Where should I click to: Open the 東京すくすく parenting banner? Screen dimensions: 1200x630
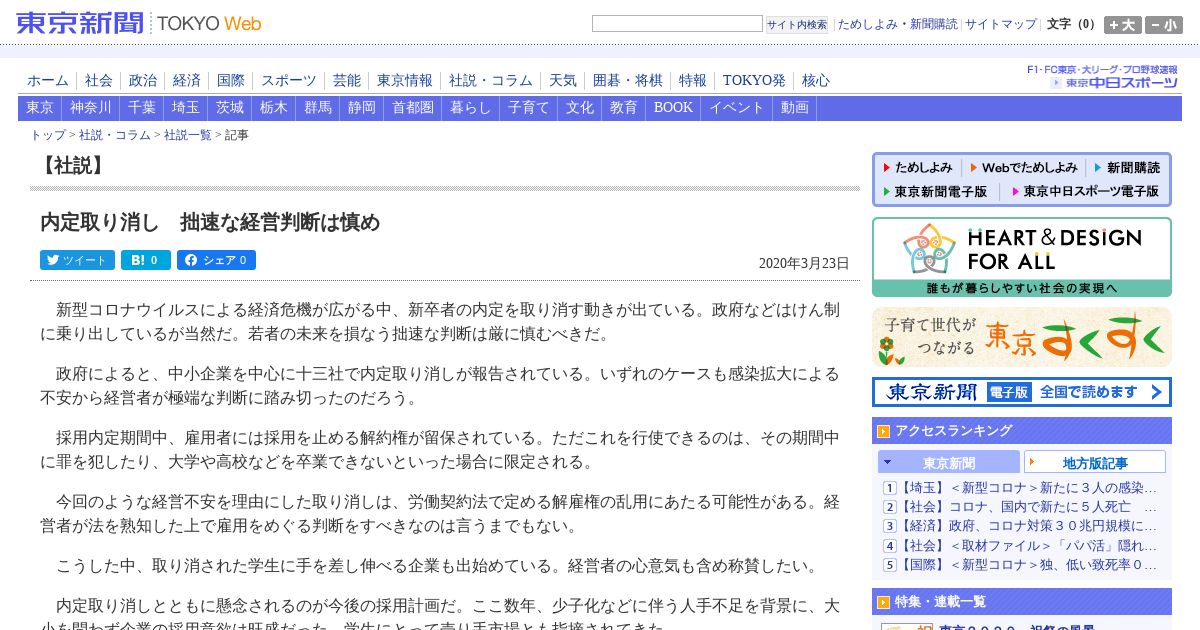click(x=1022, y=337)
